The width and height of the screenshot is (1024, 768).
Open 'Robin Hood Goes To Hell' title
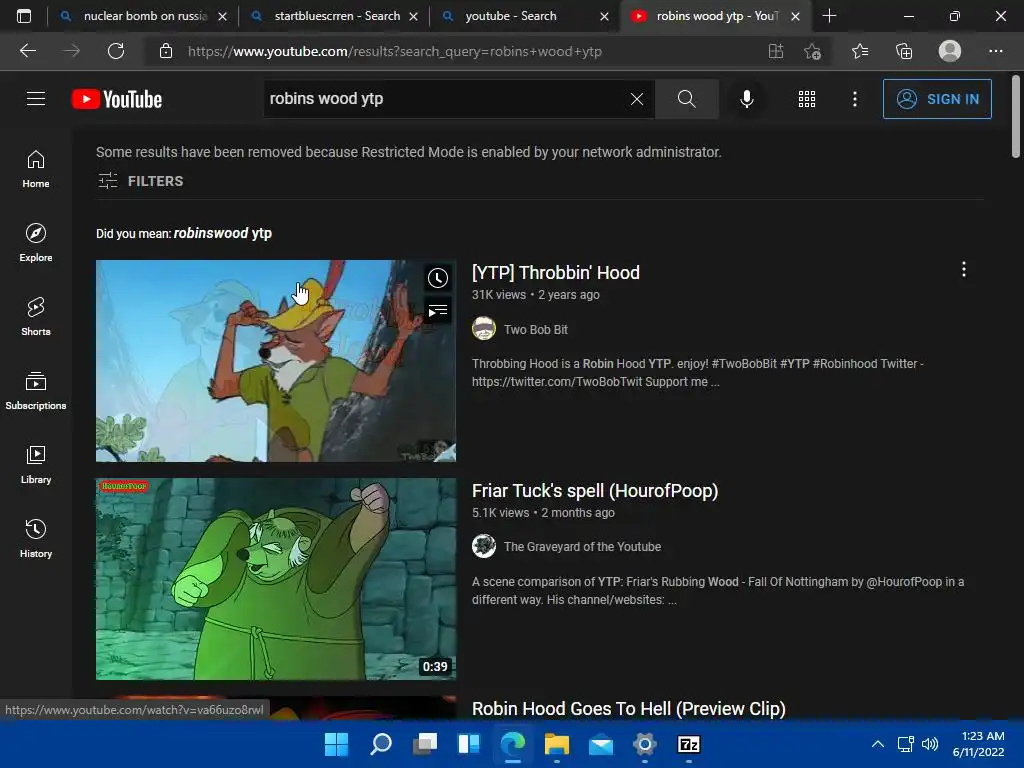pyautogui.click(x=628, y=709)
